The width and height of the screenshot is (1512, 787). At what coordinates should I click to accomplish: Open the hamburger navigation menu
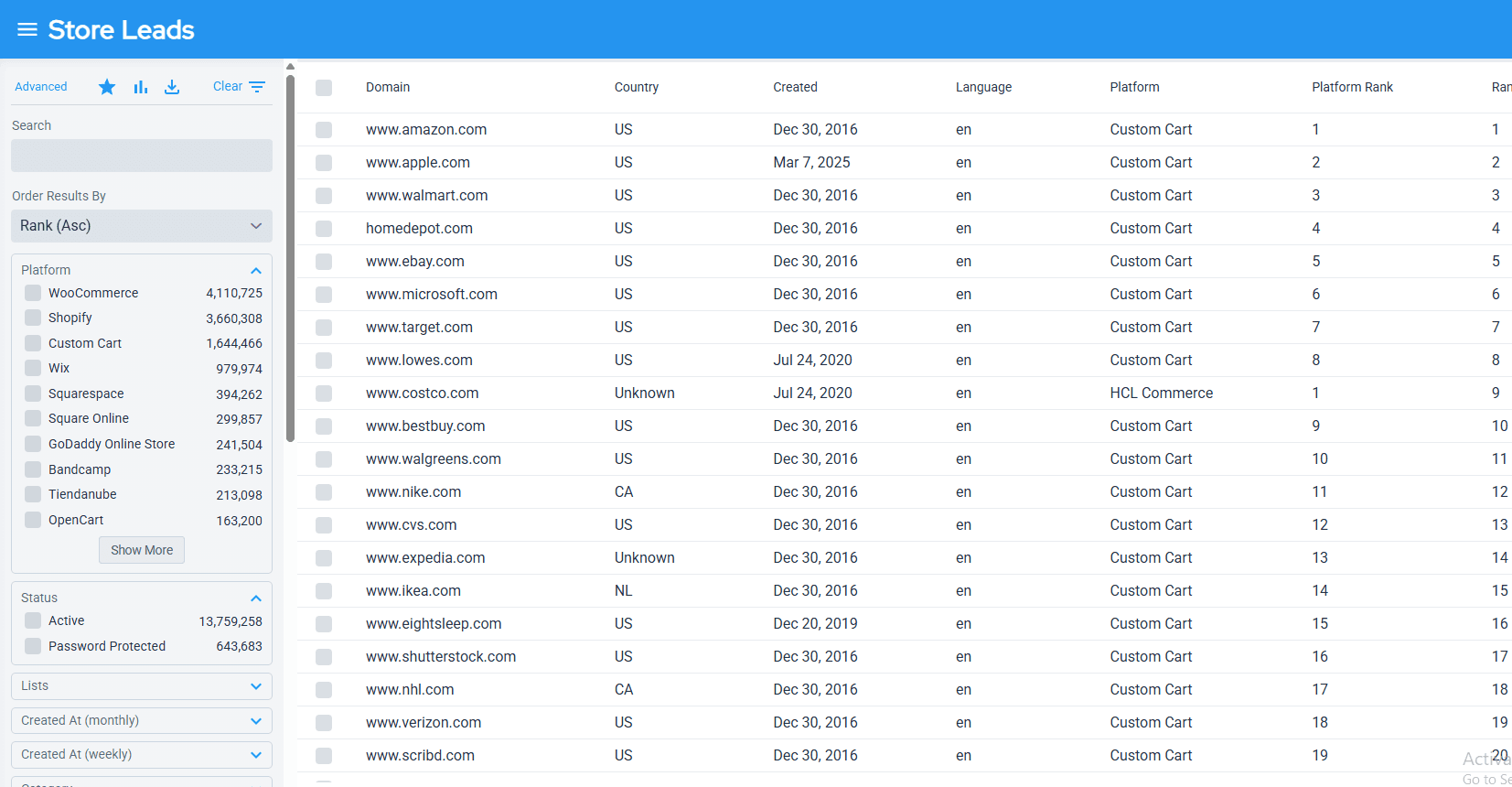[27, 30]
